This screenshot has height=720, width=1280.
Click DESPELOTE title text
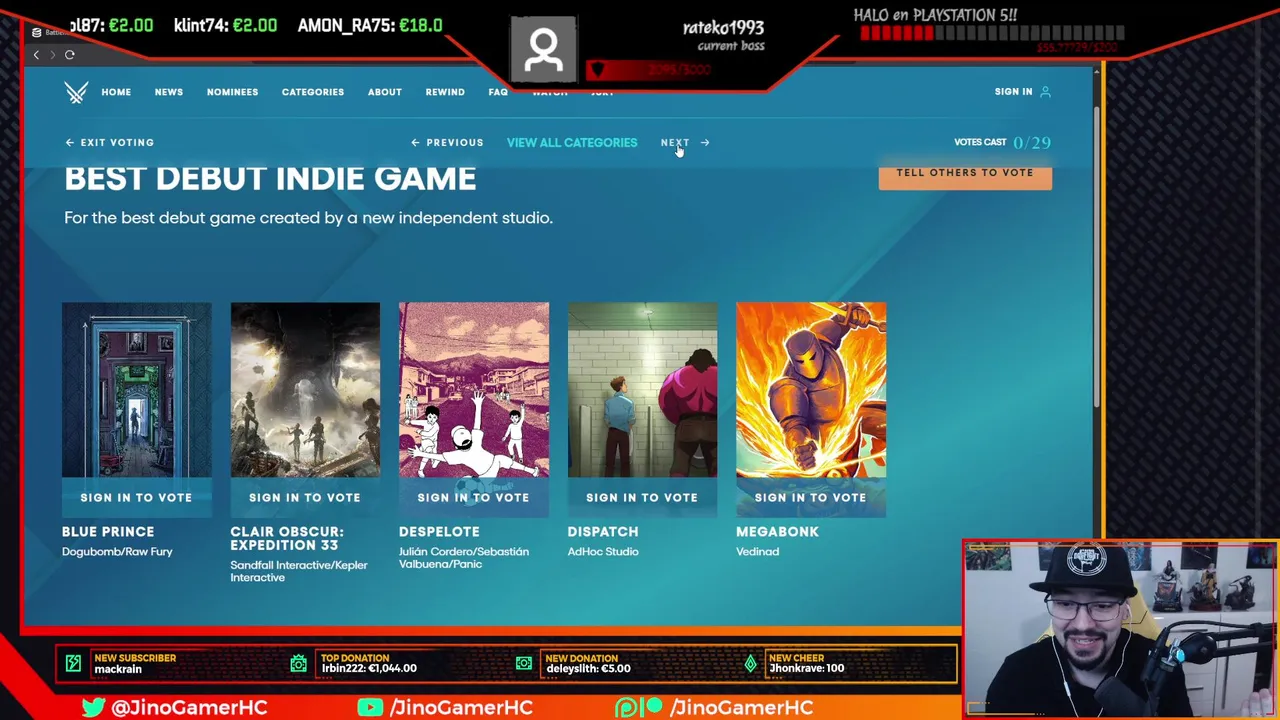[x=439, y=532]
